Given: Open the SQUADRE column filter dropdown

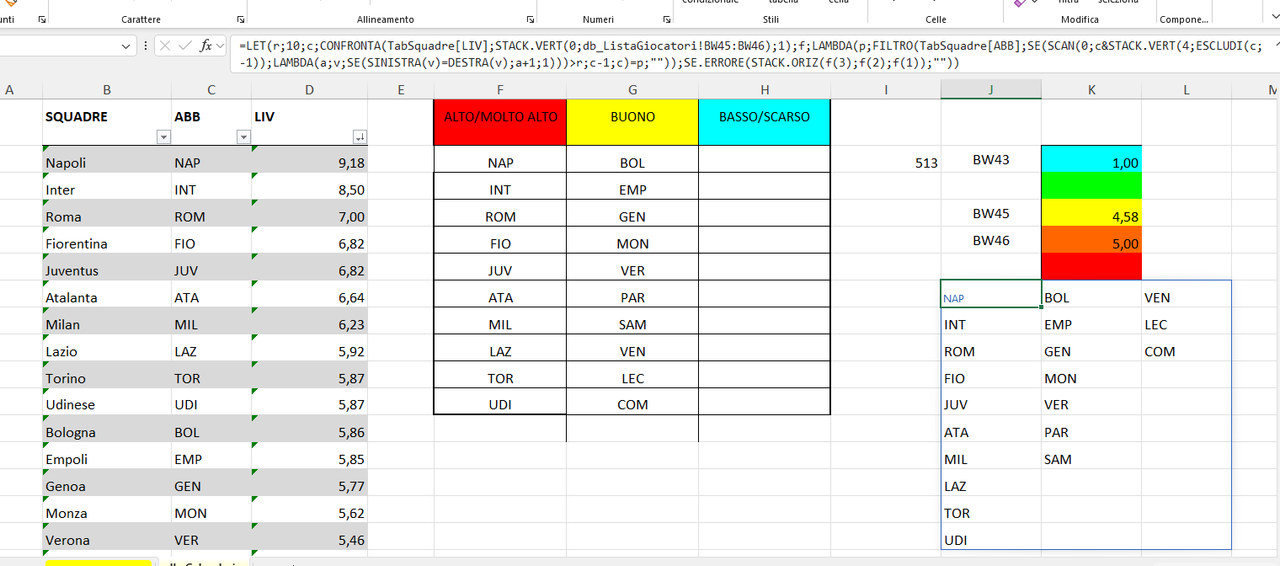Looking at the screenshot, I should pyautogui.click(x=164, y=137).
